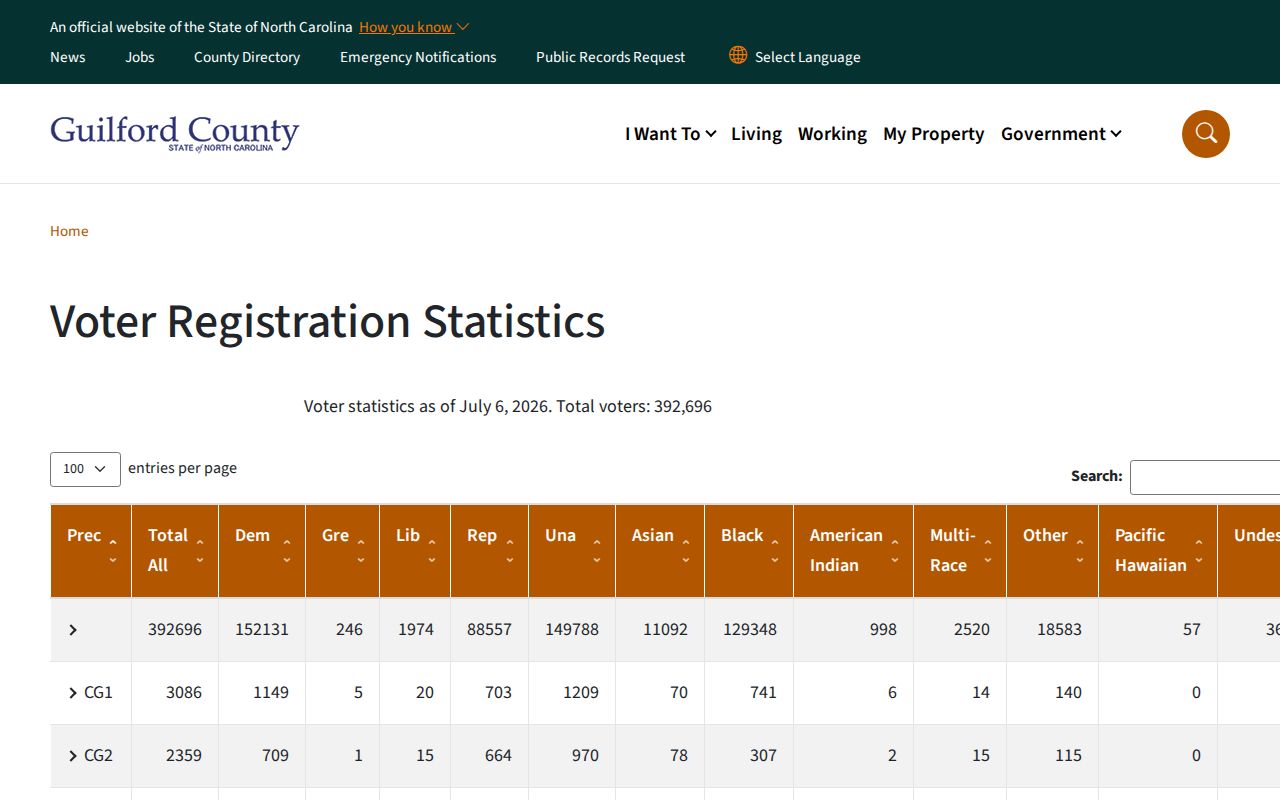Image resolution: width=1280 pixels, height=800 pixels.
Task: Click the 392696 total cell
Action: click(x=175, y=630)
